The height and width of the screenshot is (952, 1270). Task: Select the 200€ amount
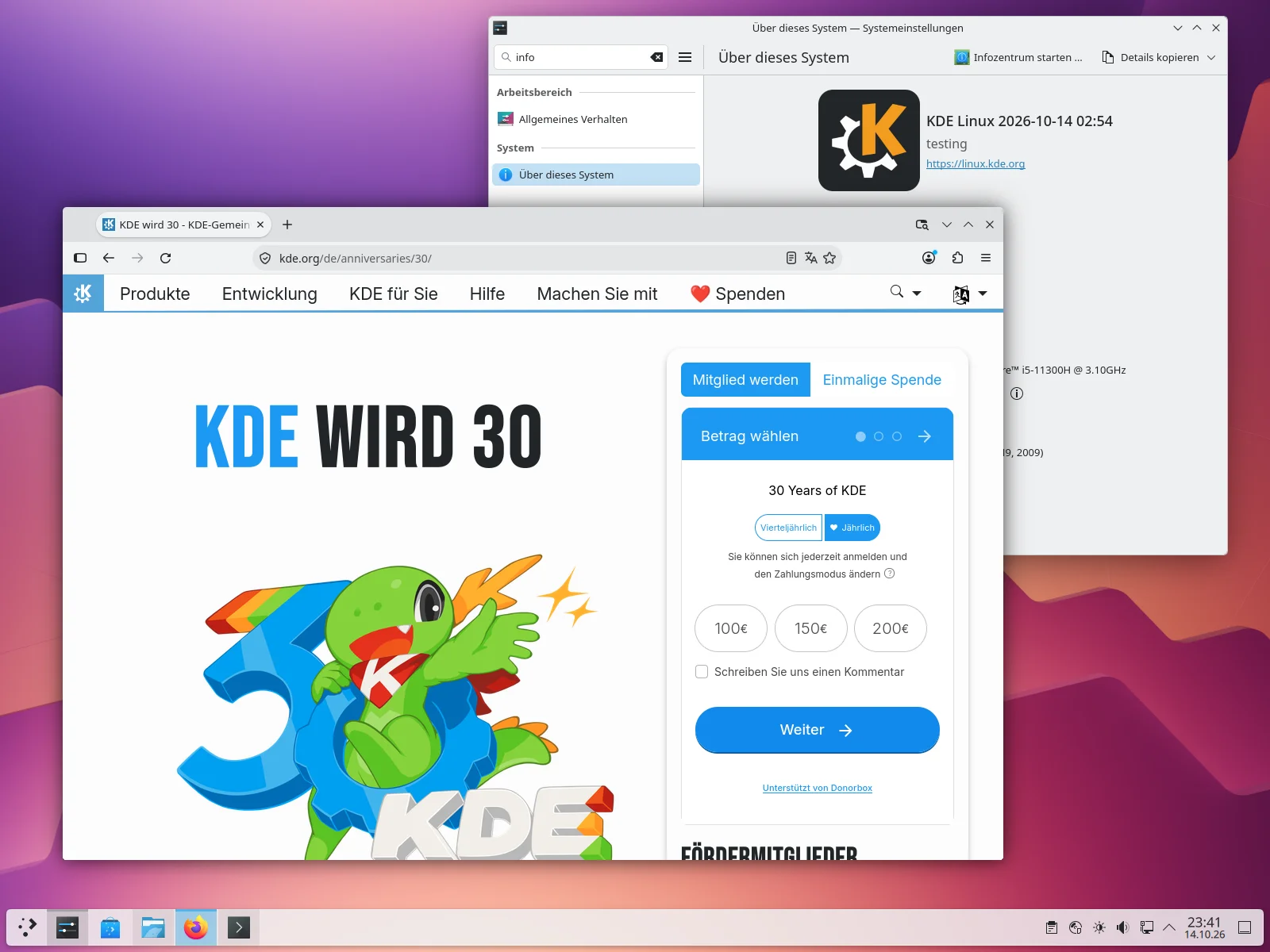pos(891,628)
